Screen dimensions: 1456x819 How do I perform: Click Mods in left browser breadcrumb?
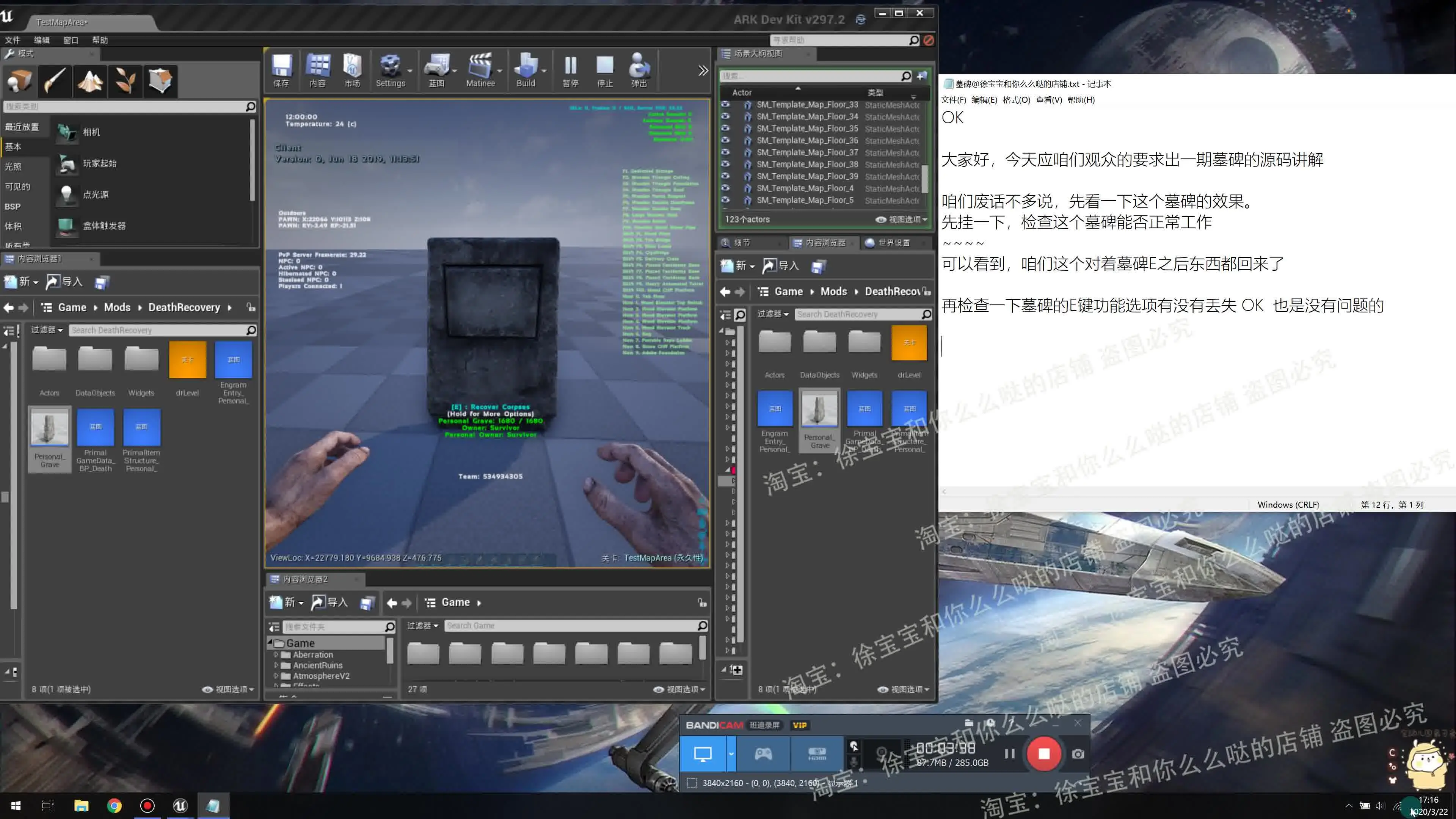(117, 308)
